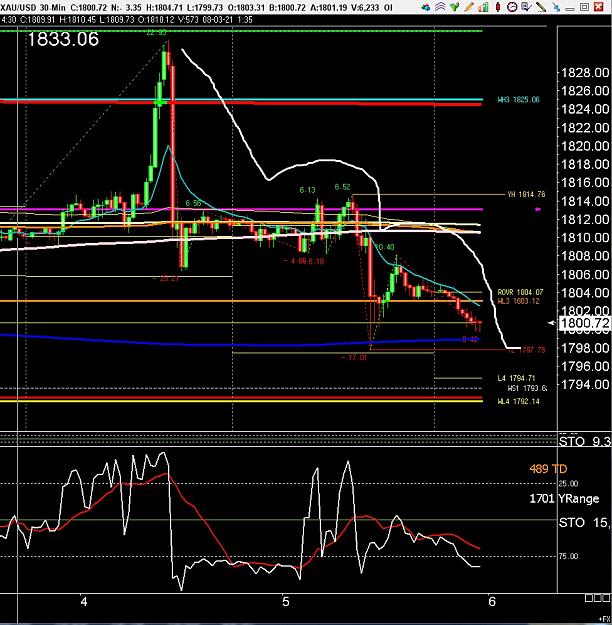The height and width of the screenshot is (625, 612).
Task: Select the WL4 1792.14 level label
Action: [x=518, y=401]
